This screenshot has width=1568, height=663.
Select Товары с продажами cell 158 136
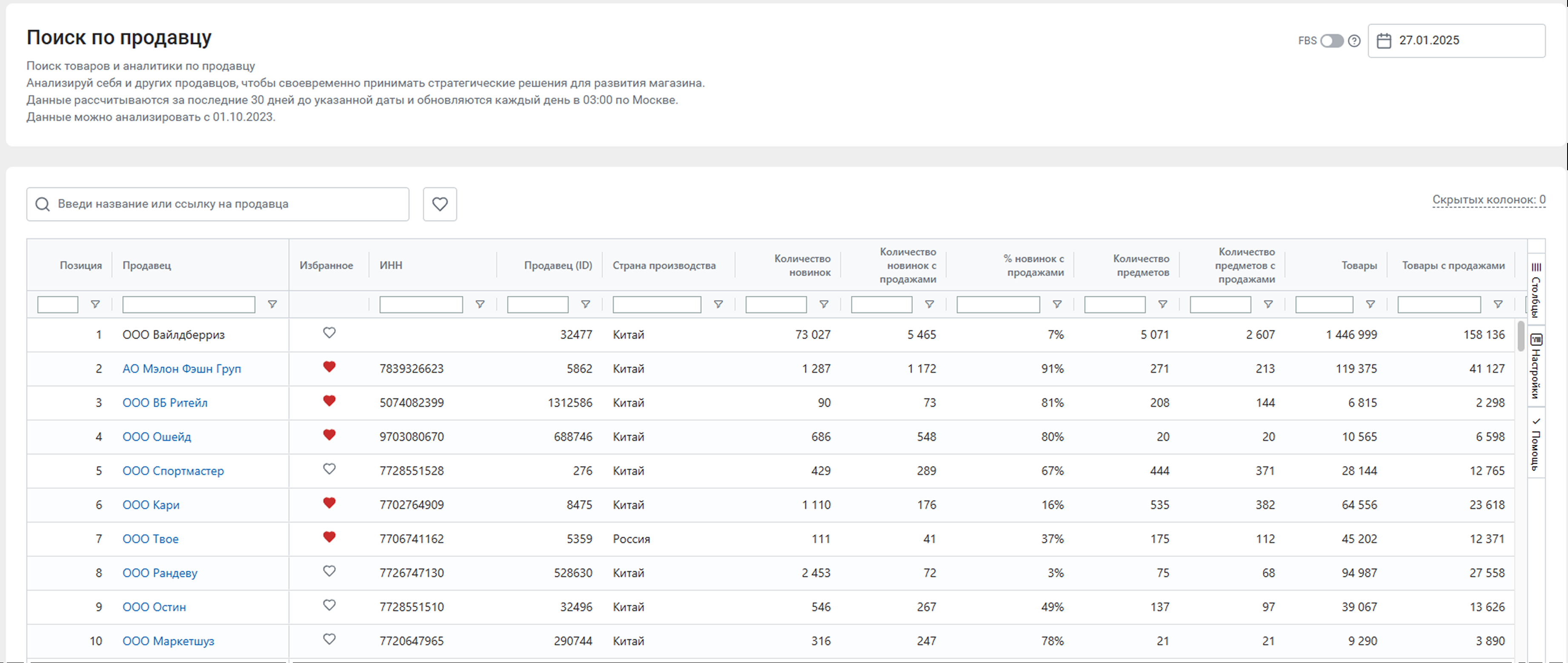(x=1484, y=335)
